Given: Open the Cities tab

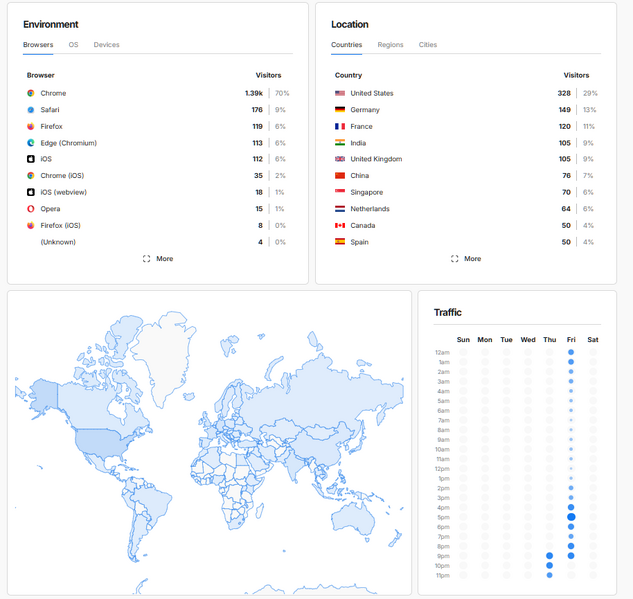Looking at the screenshot, I should click(x=428, y=45).
